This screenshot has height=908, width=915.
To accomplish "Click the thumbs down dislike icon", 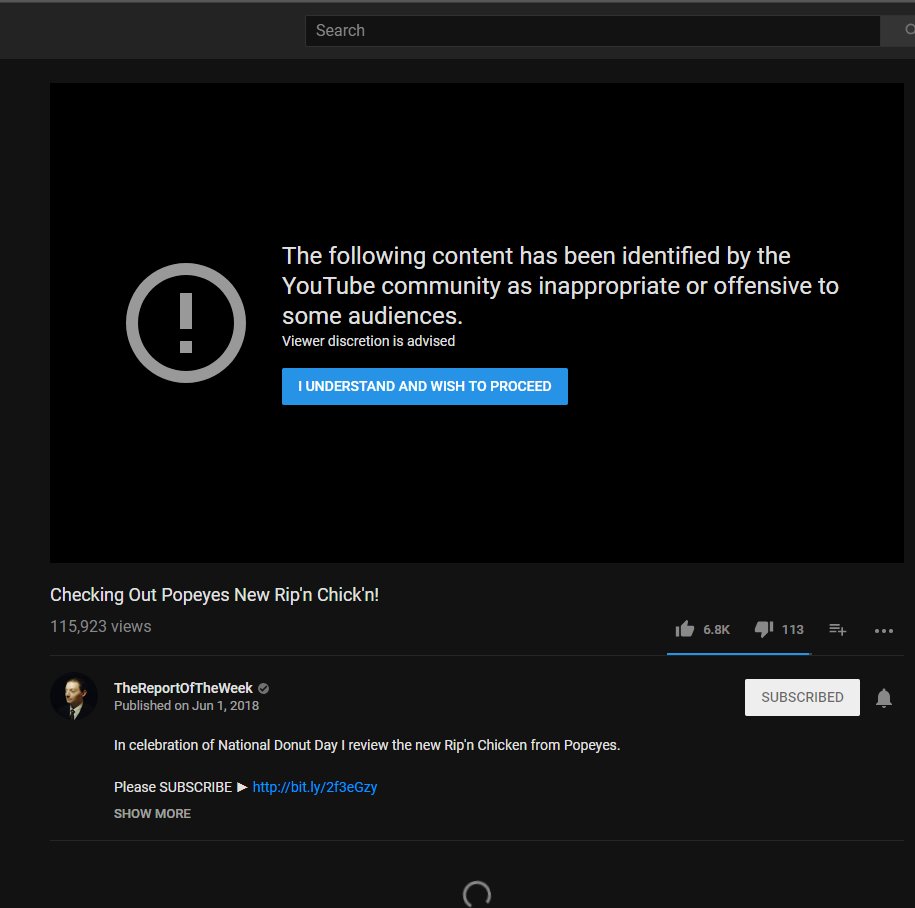I will pos(763,629).
